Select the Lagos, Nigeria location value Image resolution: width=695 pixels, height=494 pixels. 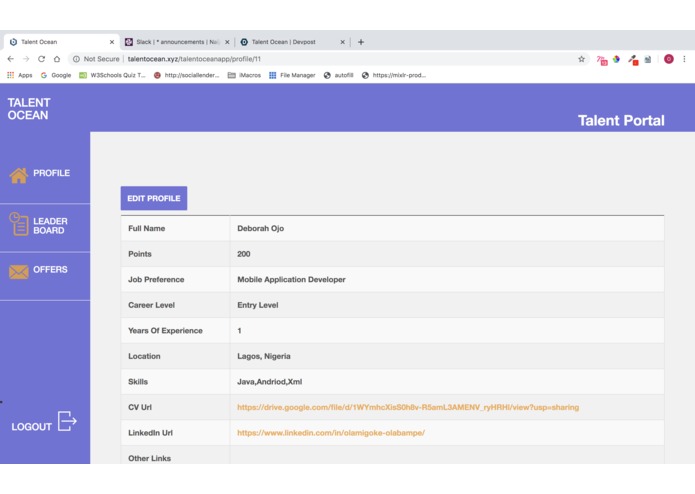click(x=264, y=356)
